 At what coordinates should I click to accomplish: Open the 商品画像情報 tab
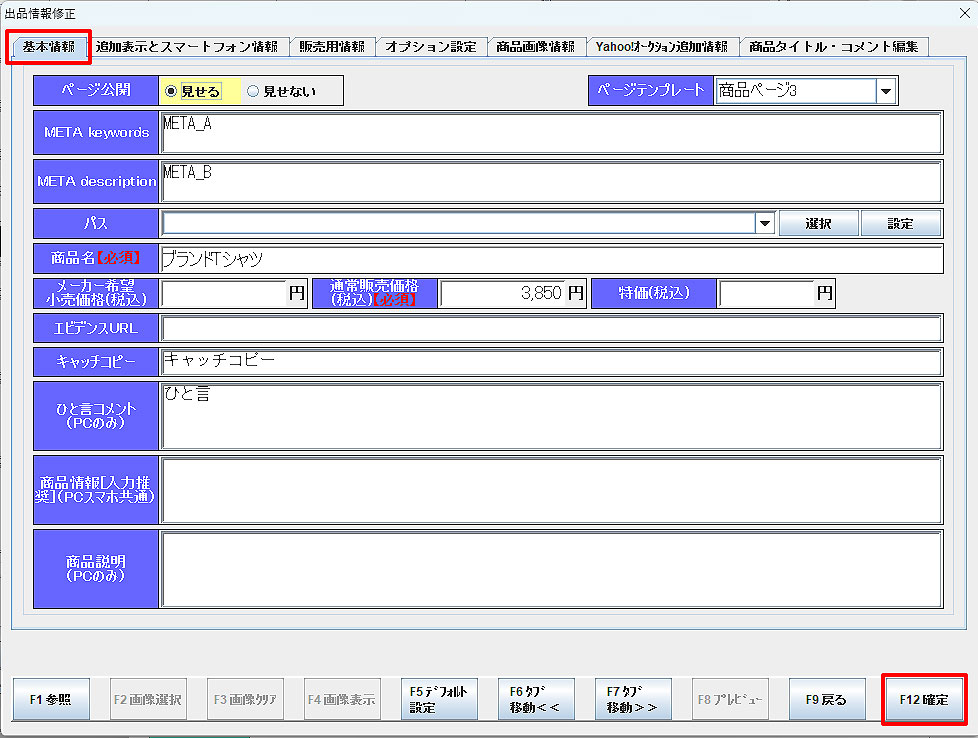tap(536, 47)
